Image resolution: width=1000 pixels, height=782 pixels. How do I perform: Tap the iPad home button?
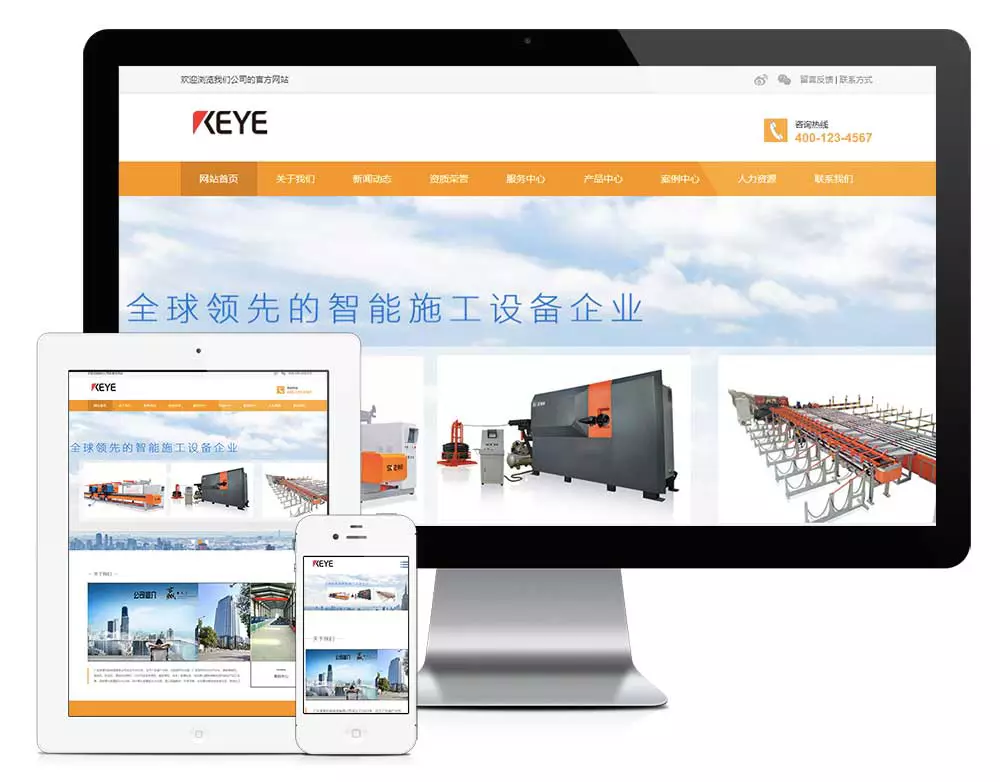pos(198,734)
